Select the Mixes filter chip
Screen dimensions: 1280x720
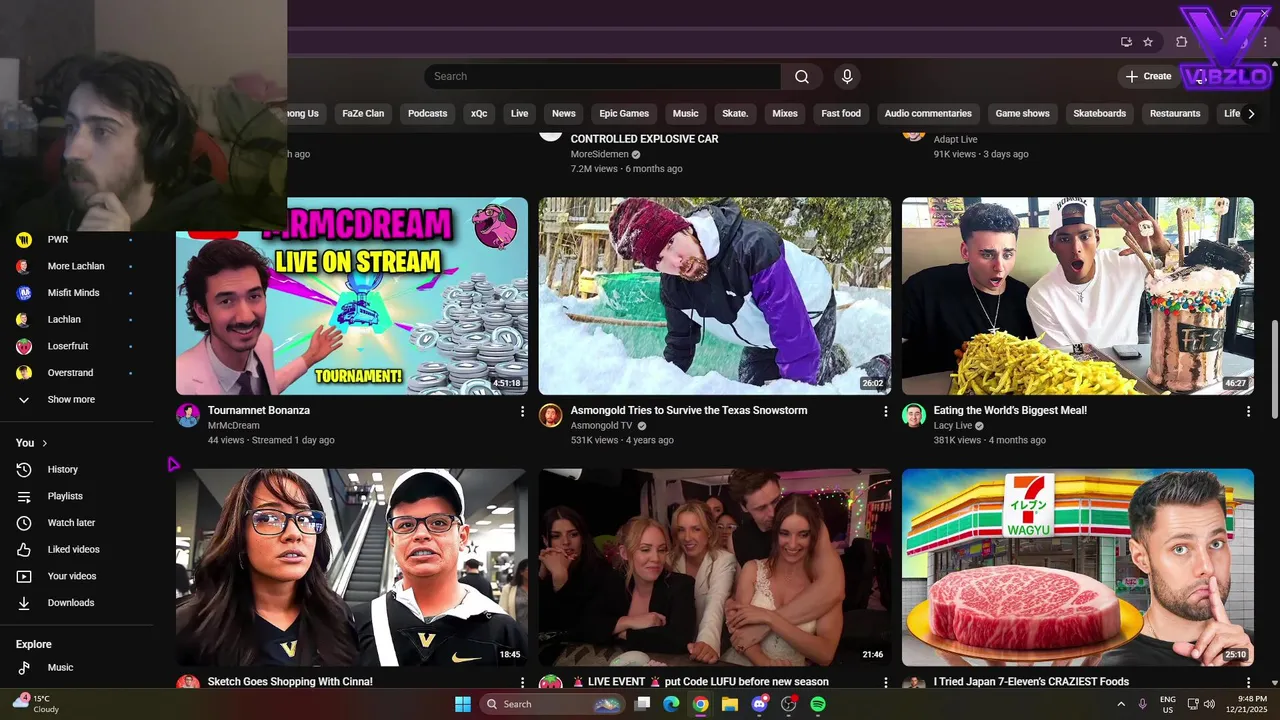pos(785,113)
